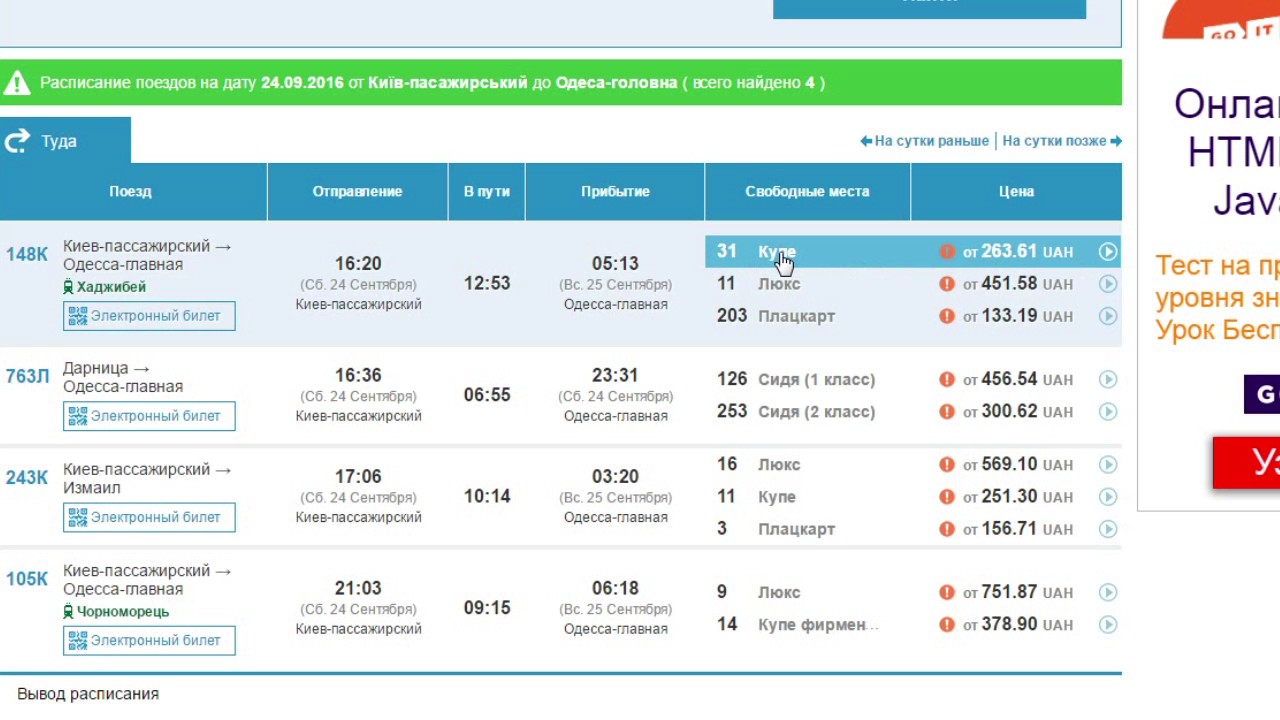Go to На сутки позже schedule
Viewport: 1280px width, 720px height.
coord(1062,141)
